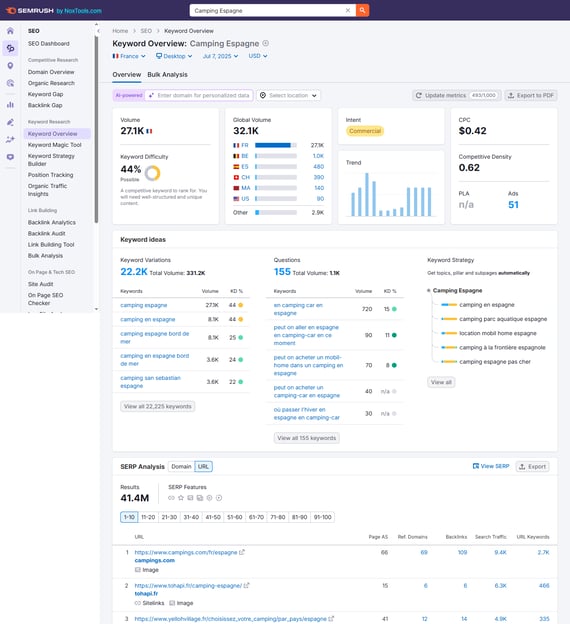Open Backlink Analytics in sidebar
The width and height of the screenshot is (570, 624).
tap(52, 222)
